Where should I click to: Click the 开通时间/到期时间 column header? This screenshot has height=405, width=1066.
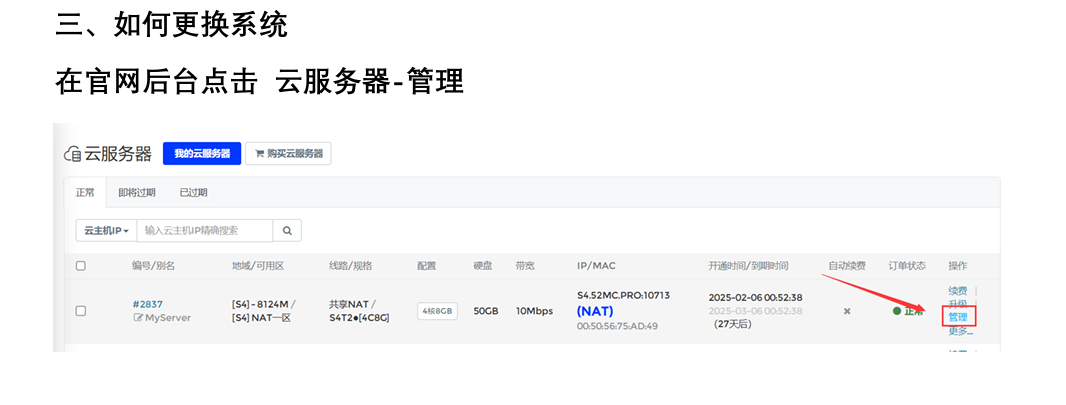point(748,266)
